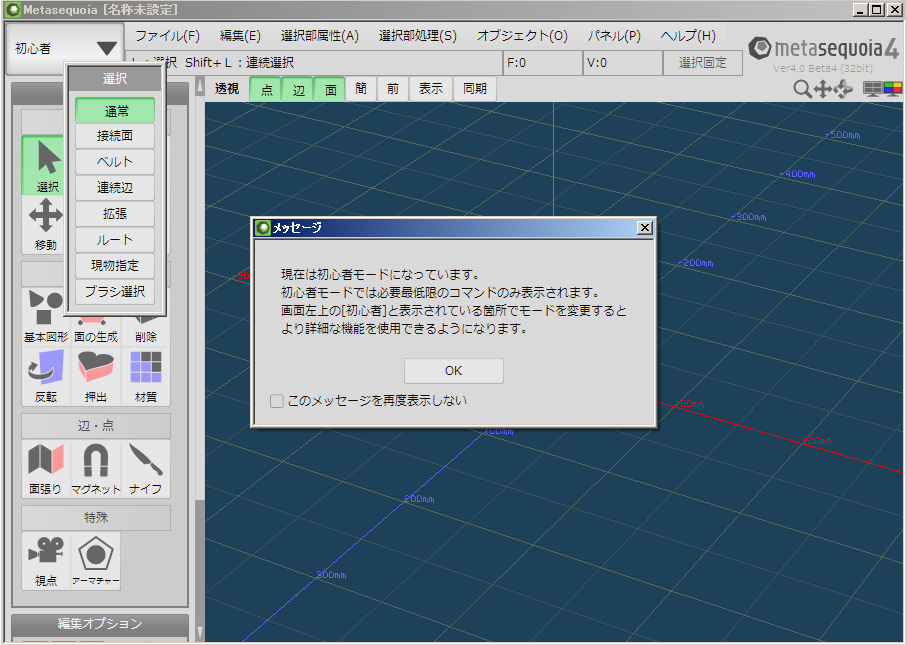This screenshot has width=907, height=645.
Task: Select the 反転 flip tool
Action: 46,376
